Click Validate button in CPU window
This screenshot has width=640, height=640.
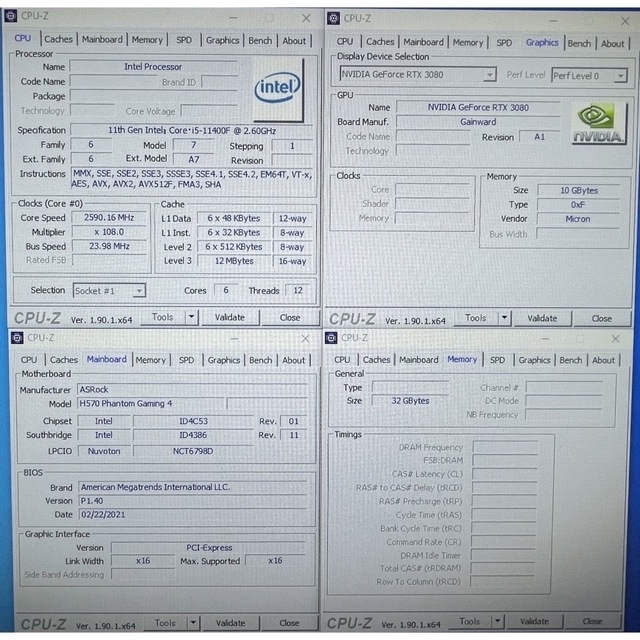tap(230, 318)
